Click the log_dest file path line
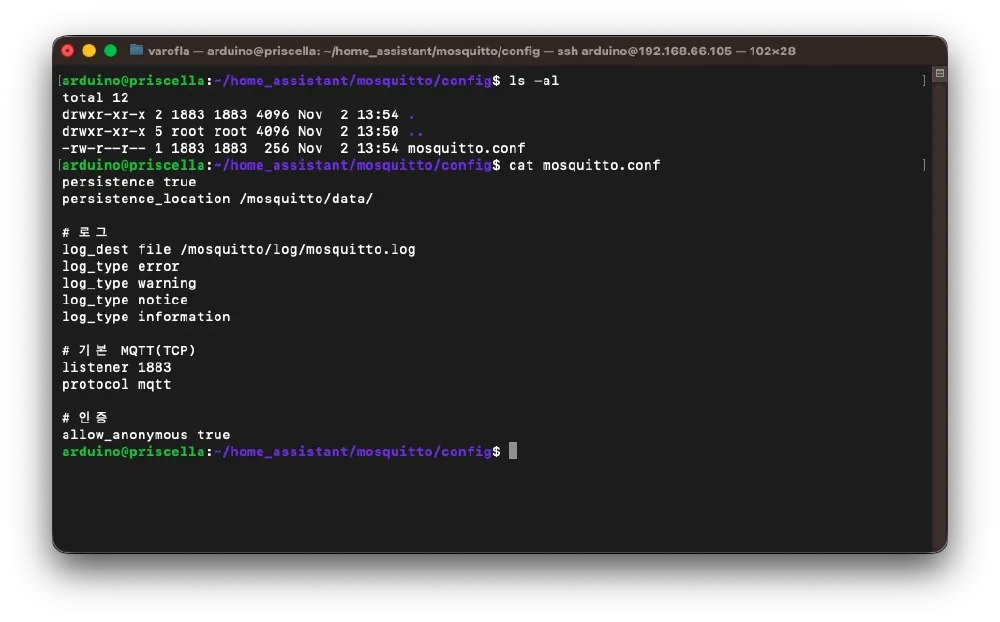 pyautogui.click(x=238, y=249)
